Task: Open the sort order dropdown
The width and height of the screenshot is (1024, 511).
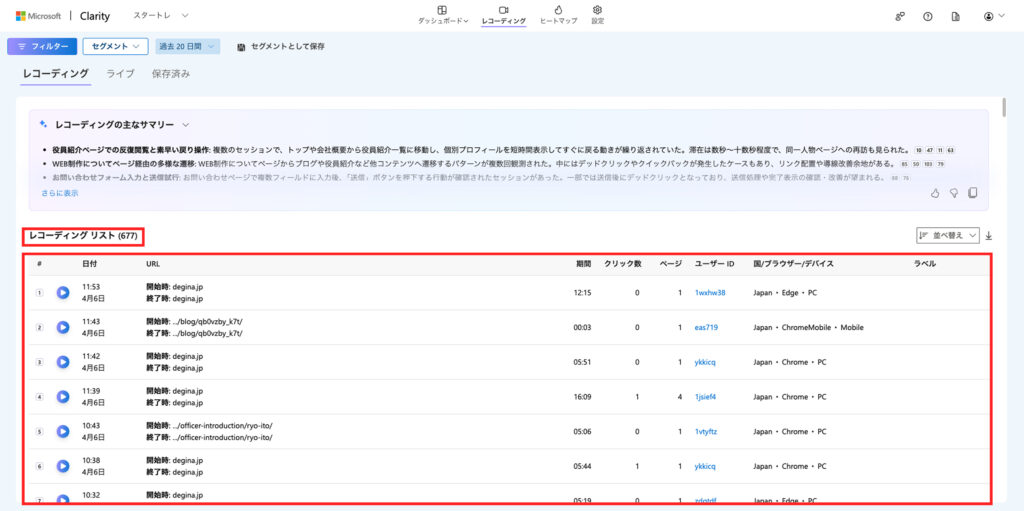Action: pos(948,236)
